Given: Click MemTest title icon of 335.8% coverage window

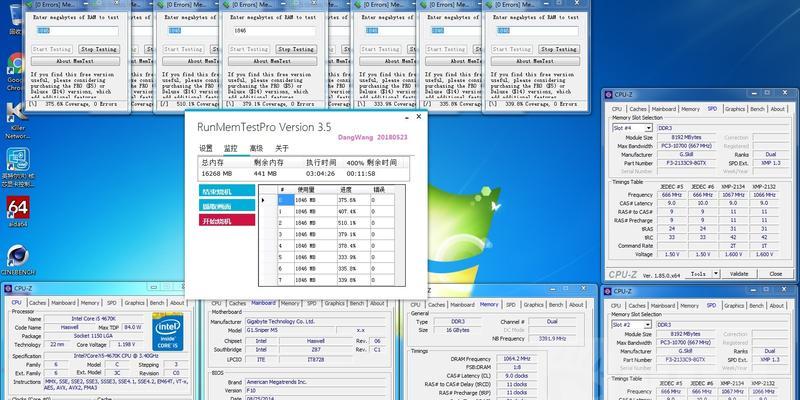Looking at the screenshot, I should (x=424, y=5).
